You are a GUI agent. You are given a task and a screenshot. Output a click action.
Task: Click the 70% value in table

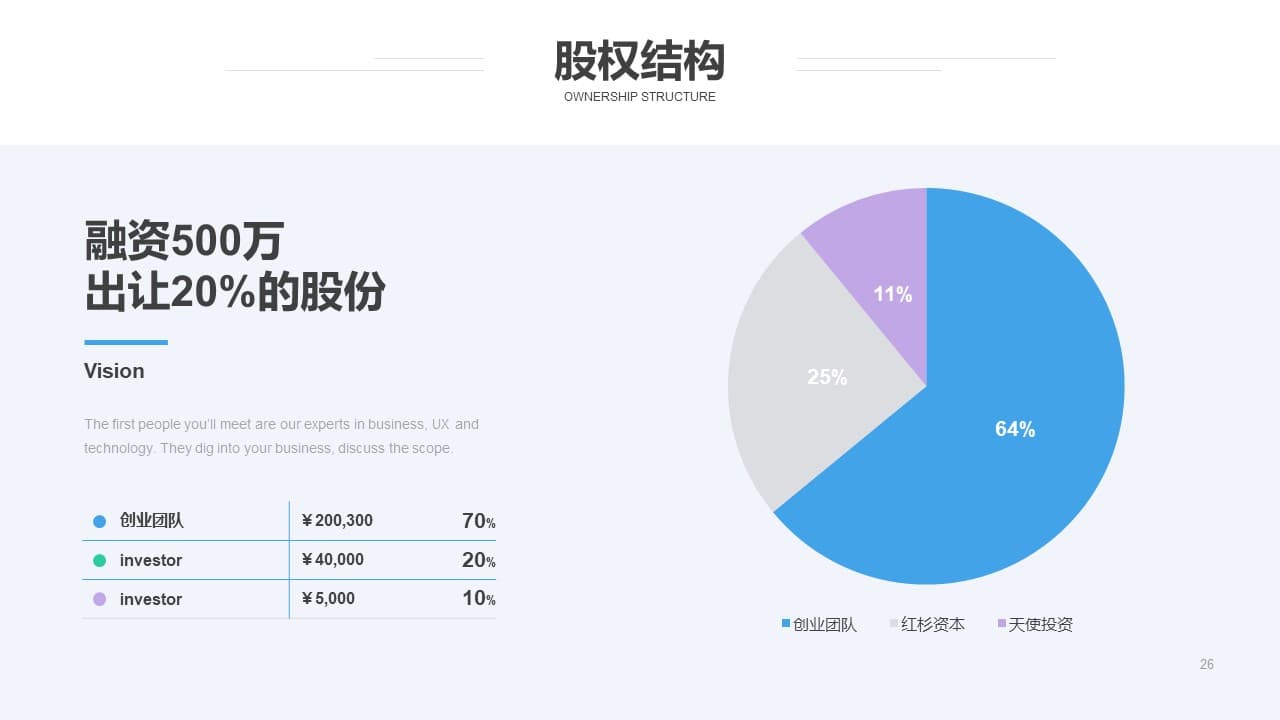[478, 521]
